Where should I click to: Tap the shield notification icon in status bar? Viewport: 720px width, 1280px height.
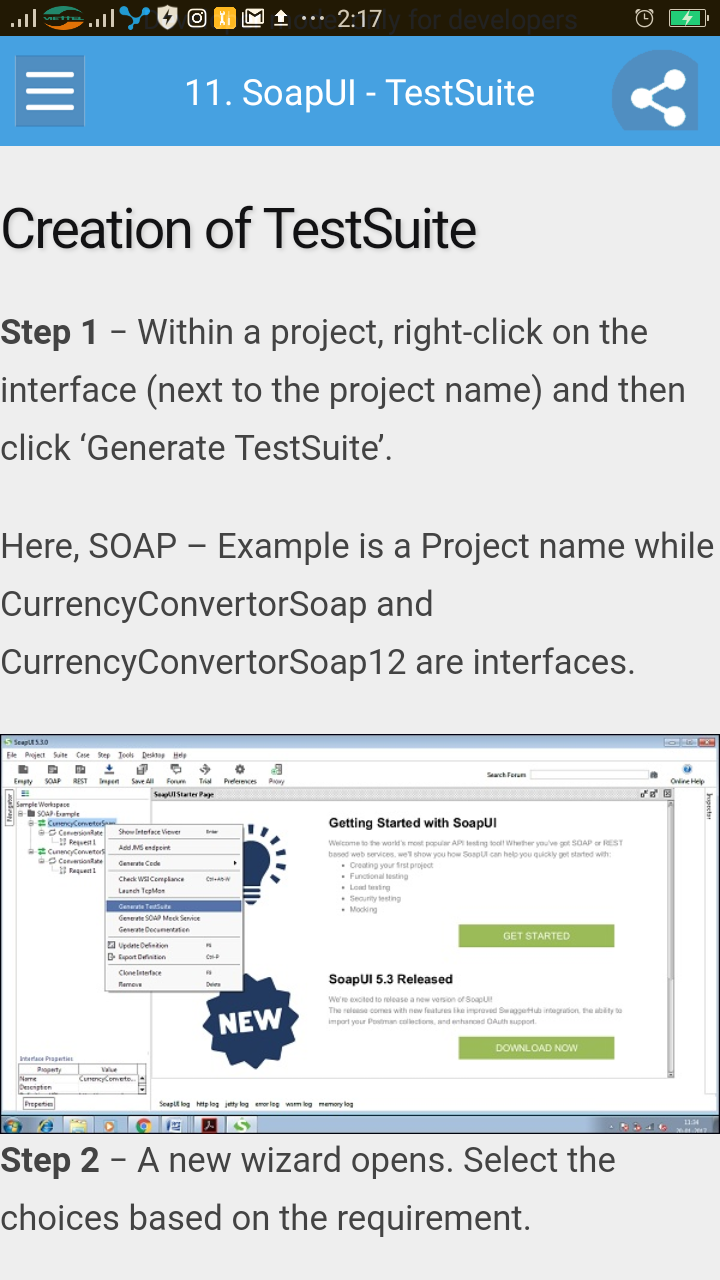[168, 18]
